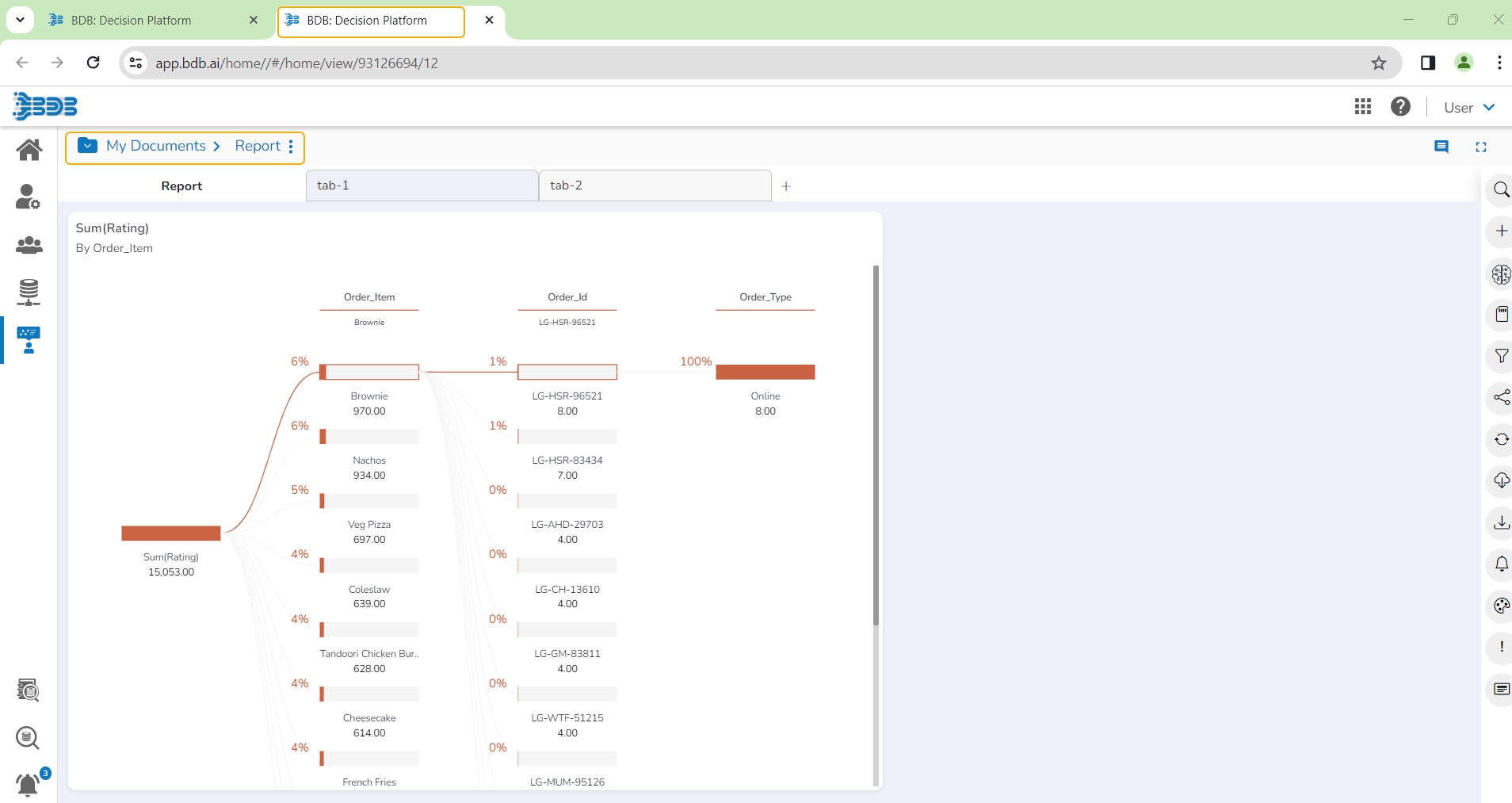Click My Documents breadcrumb link

point(156,146)
